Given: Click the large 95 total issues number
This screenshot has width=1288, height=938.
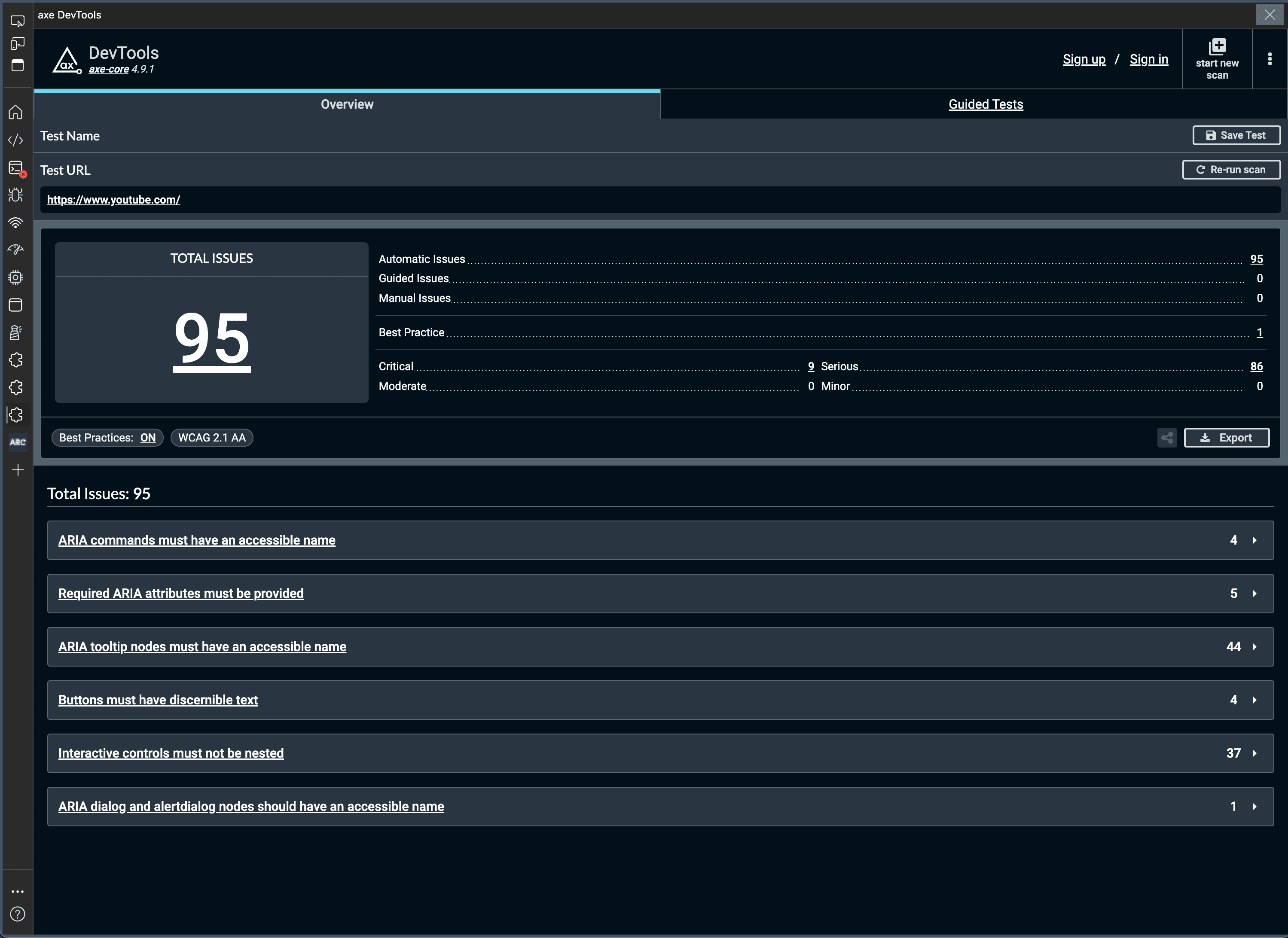Looking at the screenshot, I should coord(212,339).
